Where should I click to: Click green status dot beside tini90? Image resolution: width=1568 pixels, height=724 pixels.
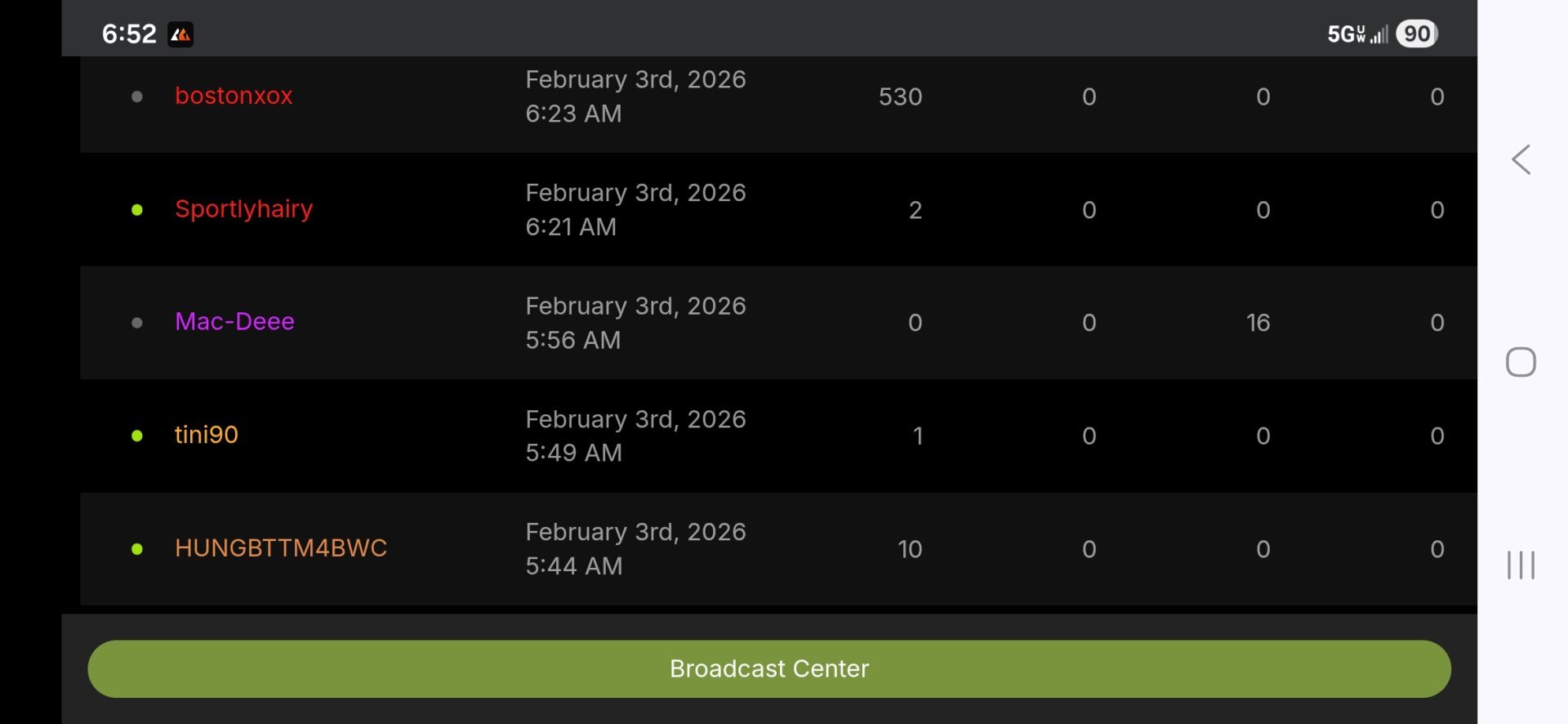(137, 436)
